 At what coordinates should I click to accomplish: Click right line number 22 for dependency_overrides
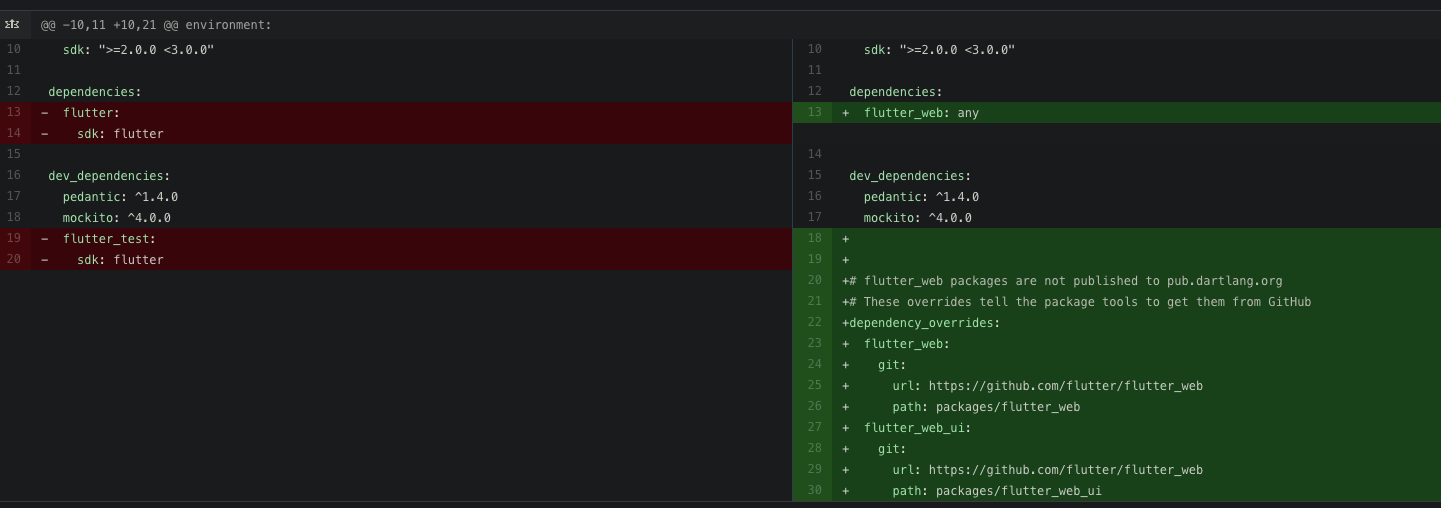(814, 322)
